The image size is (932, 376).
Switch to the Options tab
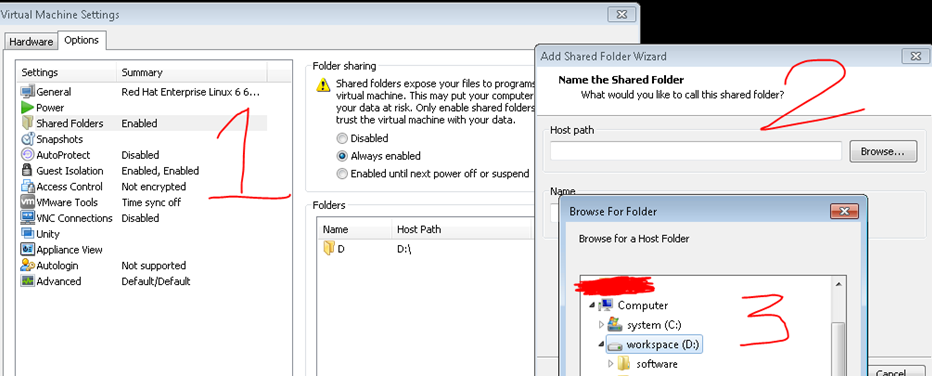pos(81,40)
